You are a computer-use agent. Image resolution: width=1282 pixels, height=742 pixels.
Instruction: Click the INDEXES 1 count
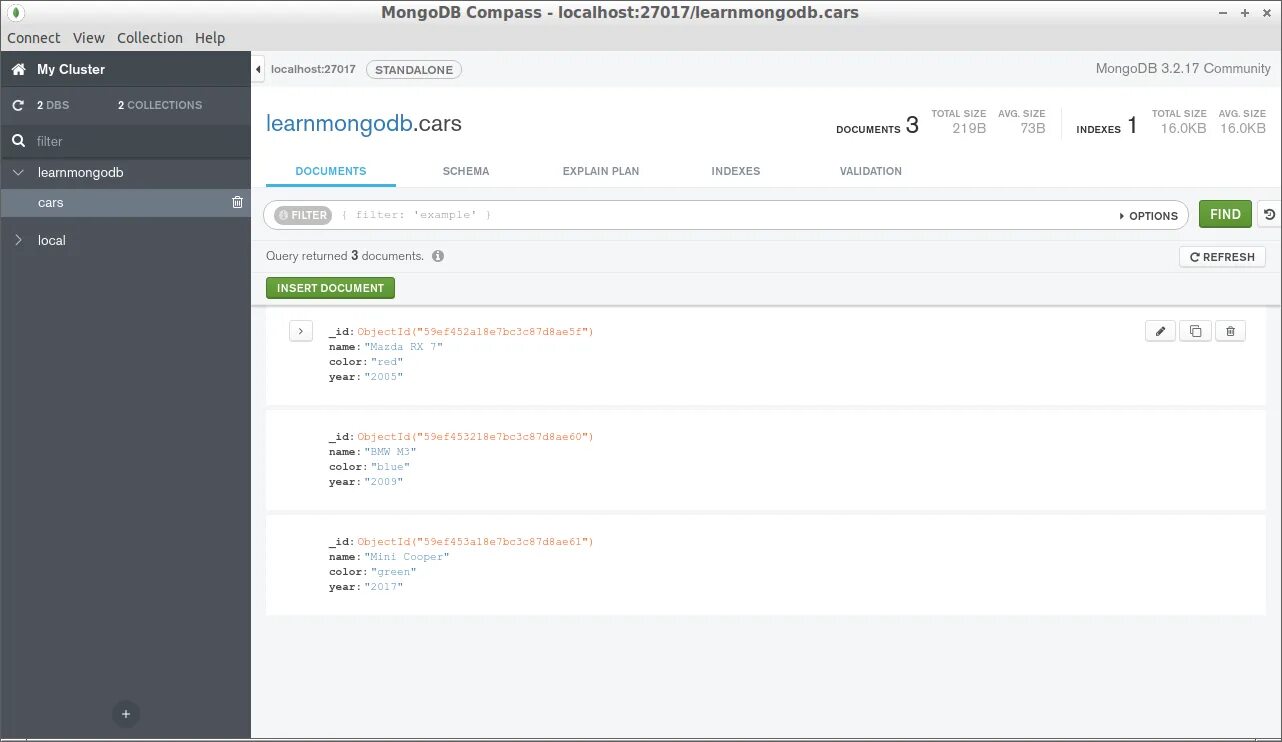1107,126
